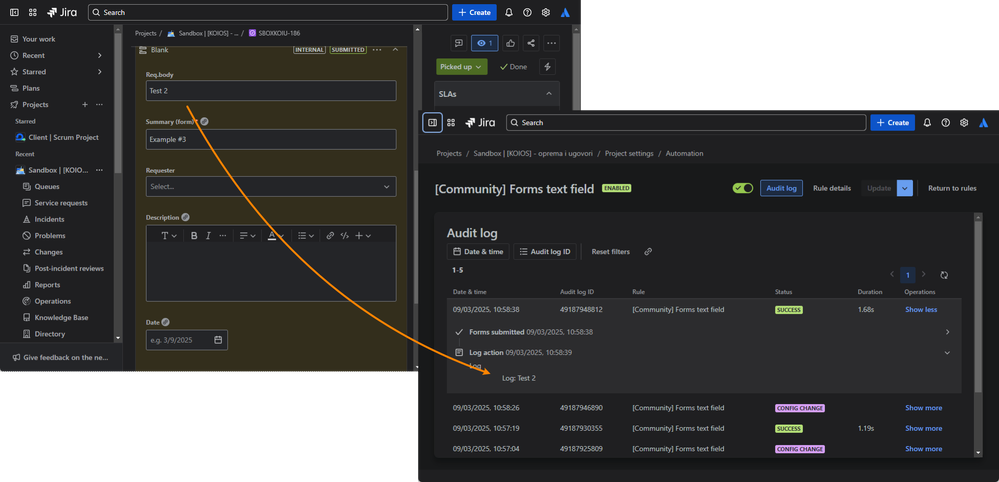Collapse the SLAs panel
999x482 pixels.
pyautogui.click(x=548, y=94)
